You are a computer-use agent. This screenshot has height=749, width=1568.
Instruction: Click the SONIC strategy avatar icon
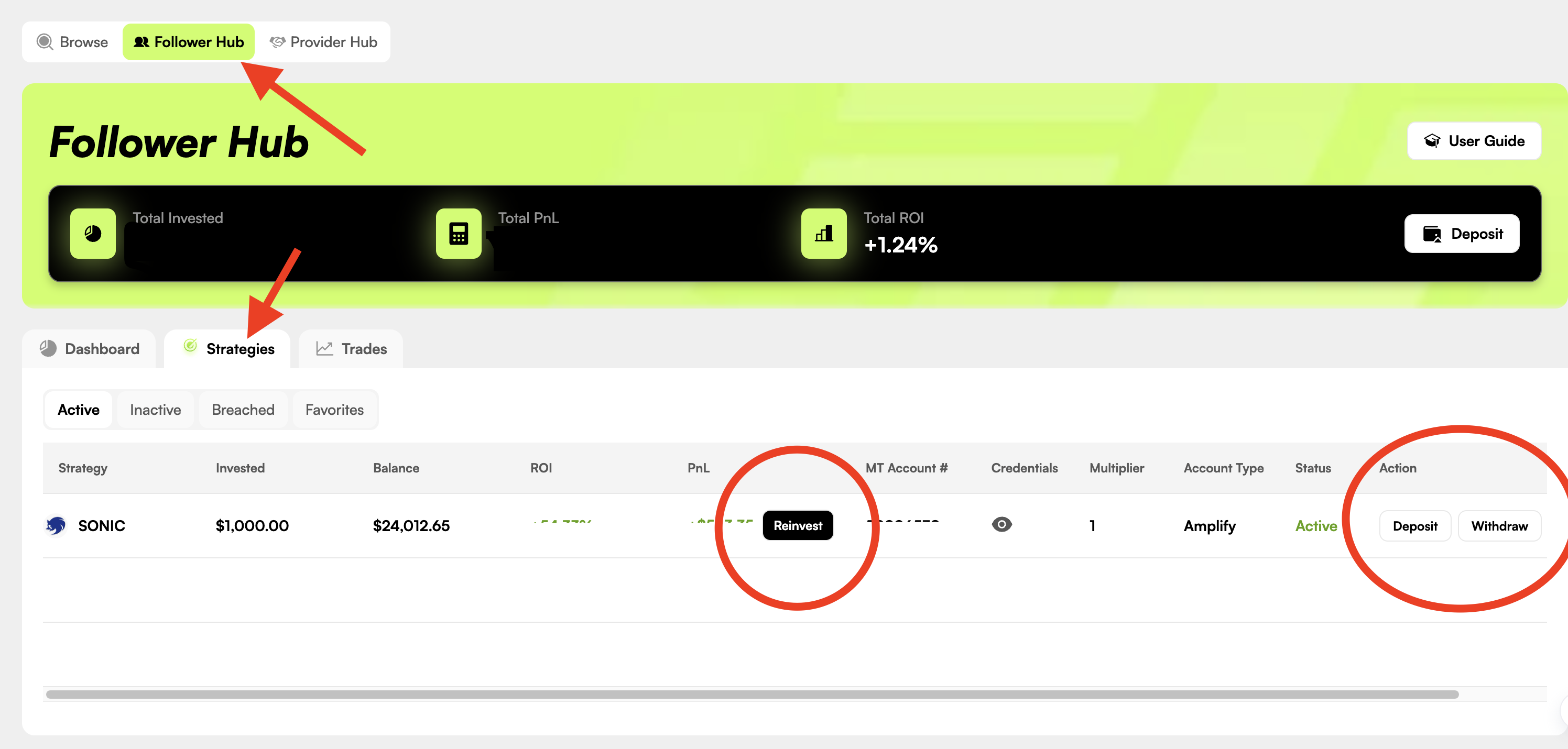56,526
